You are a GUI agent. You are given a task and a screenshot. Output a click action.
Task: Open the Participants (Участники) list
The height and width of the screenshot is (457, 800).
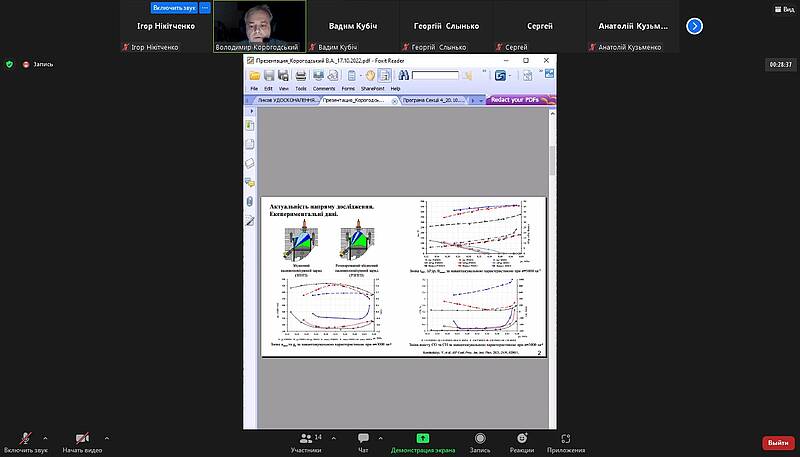(305, 441)
